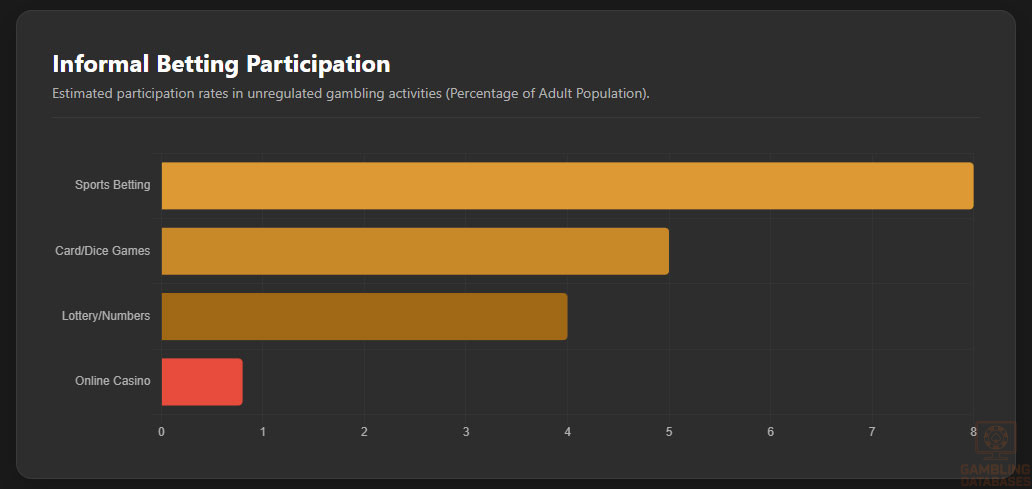The height and width of the screenshot is (489, 1032).
Task: Click the x-axis tick label 6
Action: tap(770, 432)
